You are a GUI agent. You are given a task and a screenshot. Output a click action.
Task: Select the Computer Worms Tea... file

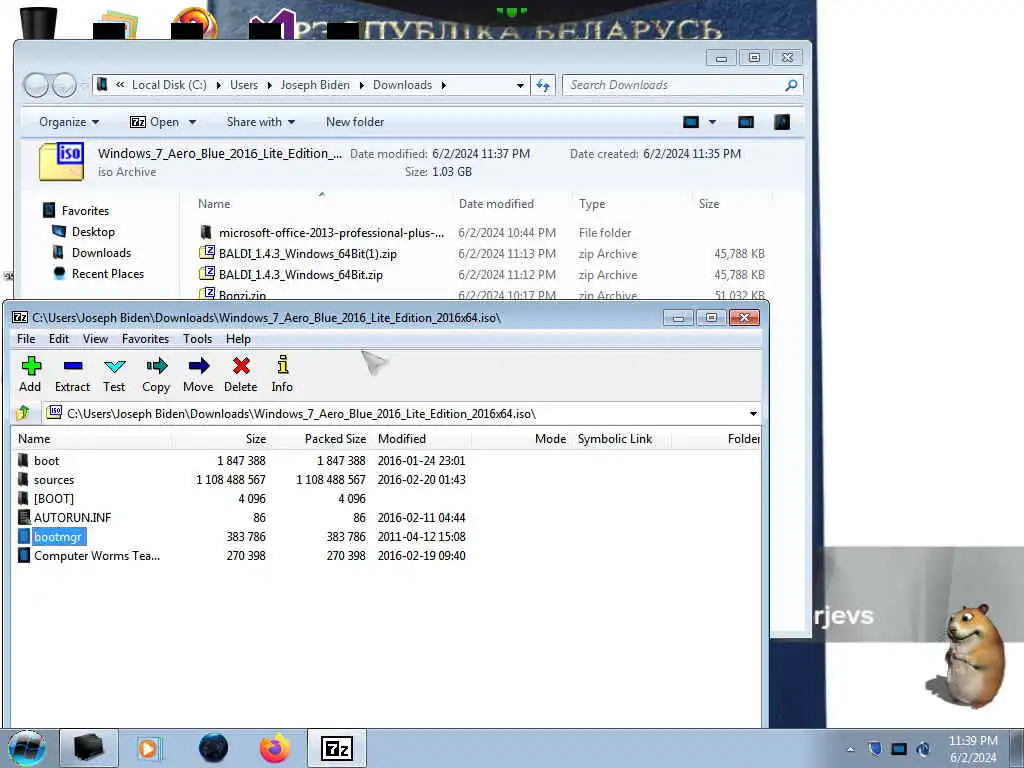pyautogui.click(x=97, y=556)
